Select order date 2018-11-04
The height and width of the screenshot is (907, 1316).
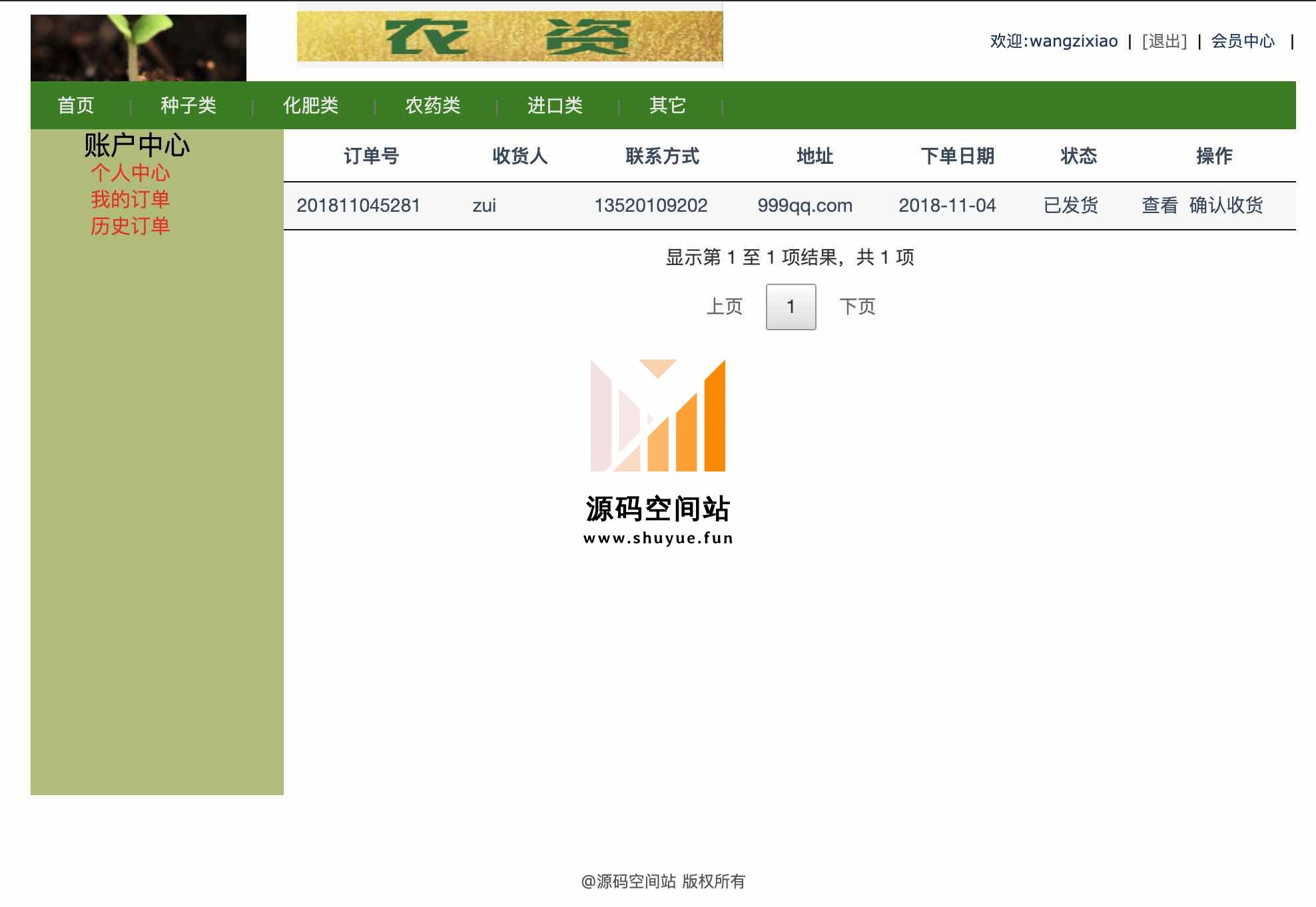[948, 205]
